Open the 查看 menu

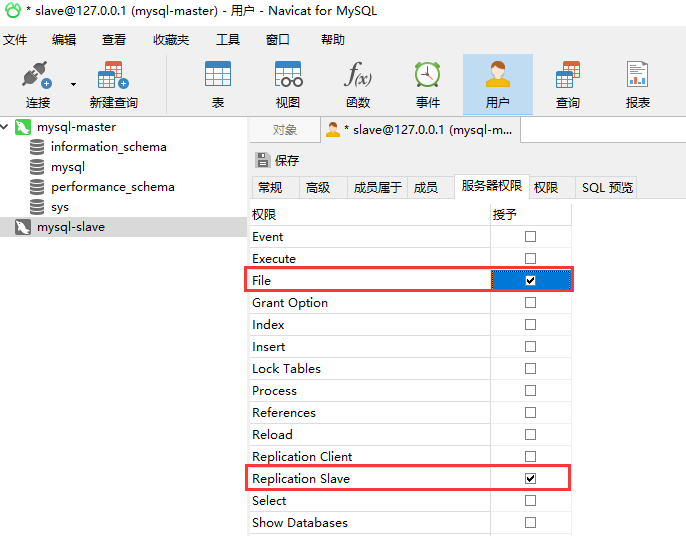point(114,40)
